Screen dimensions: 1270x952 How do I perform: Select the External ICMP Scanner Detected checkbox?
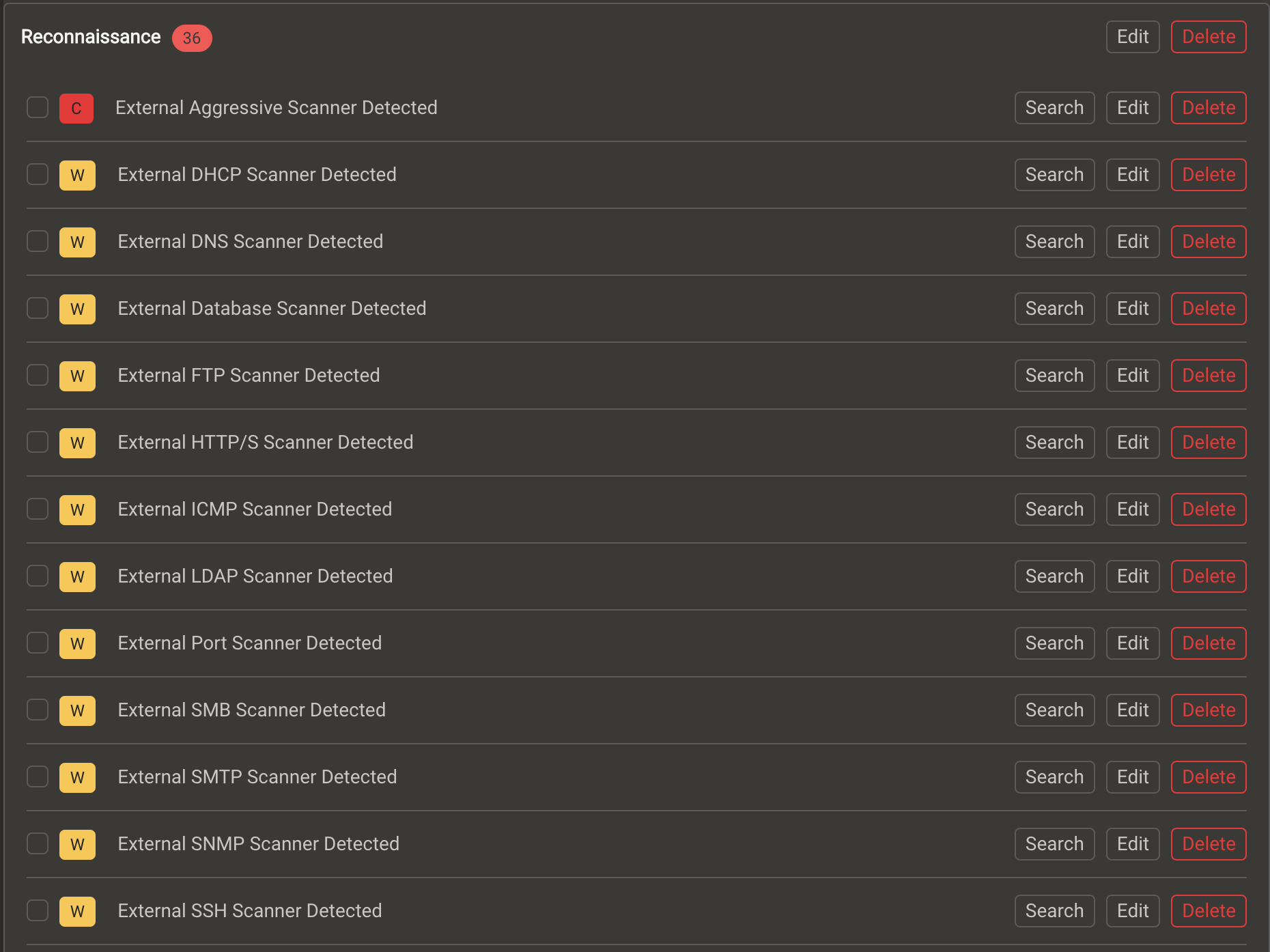(38, 509)
